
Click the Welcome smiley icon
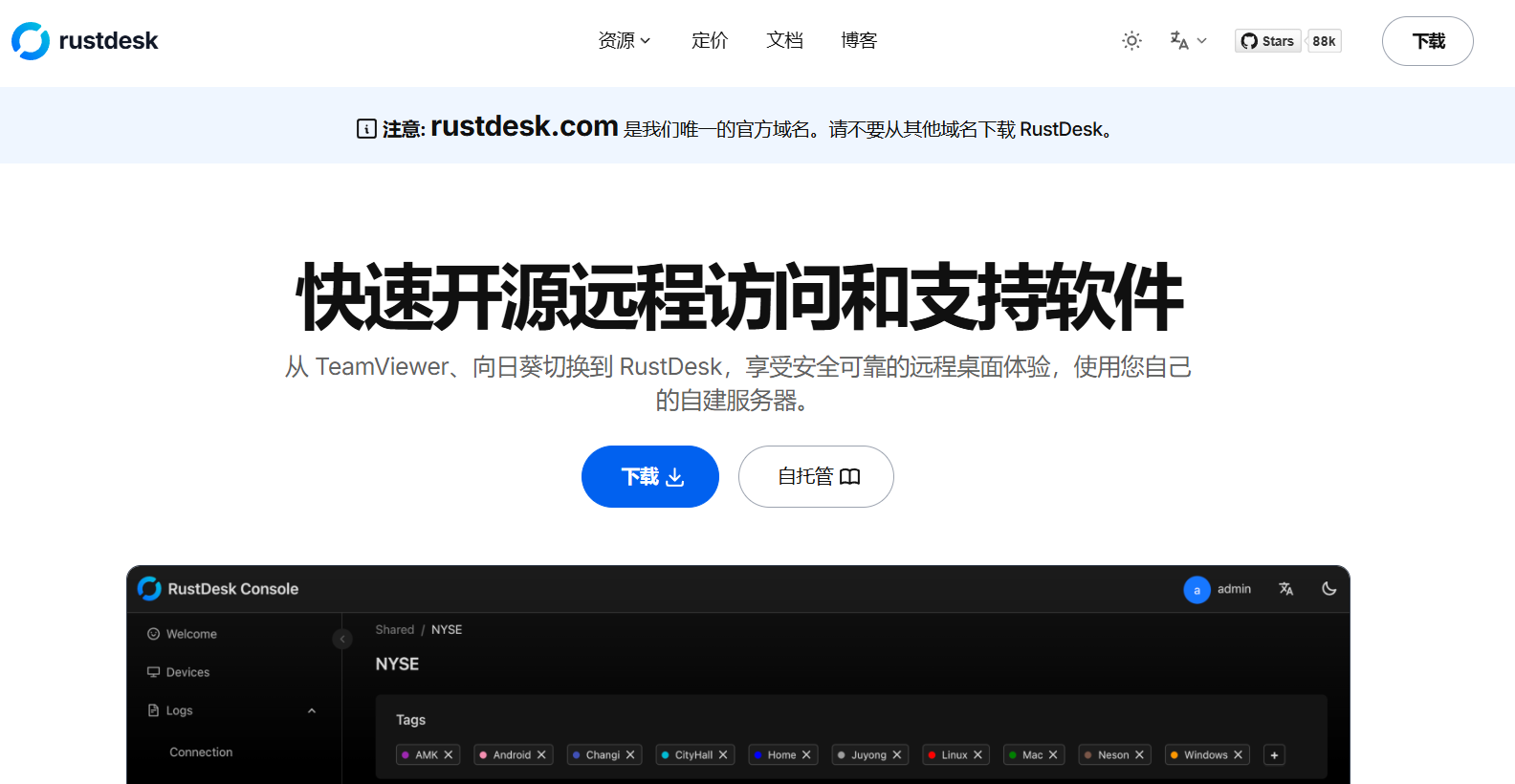point(153,634)
